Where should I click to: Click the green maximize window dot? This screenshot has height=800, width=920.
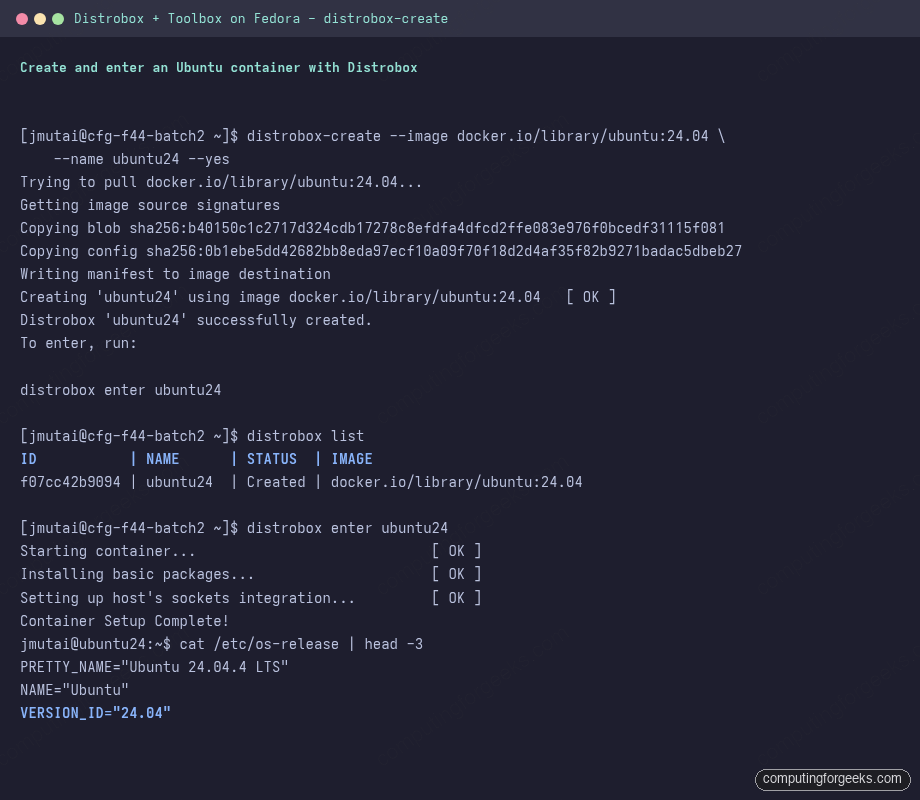point(58,19)
